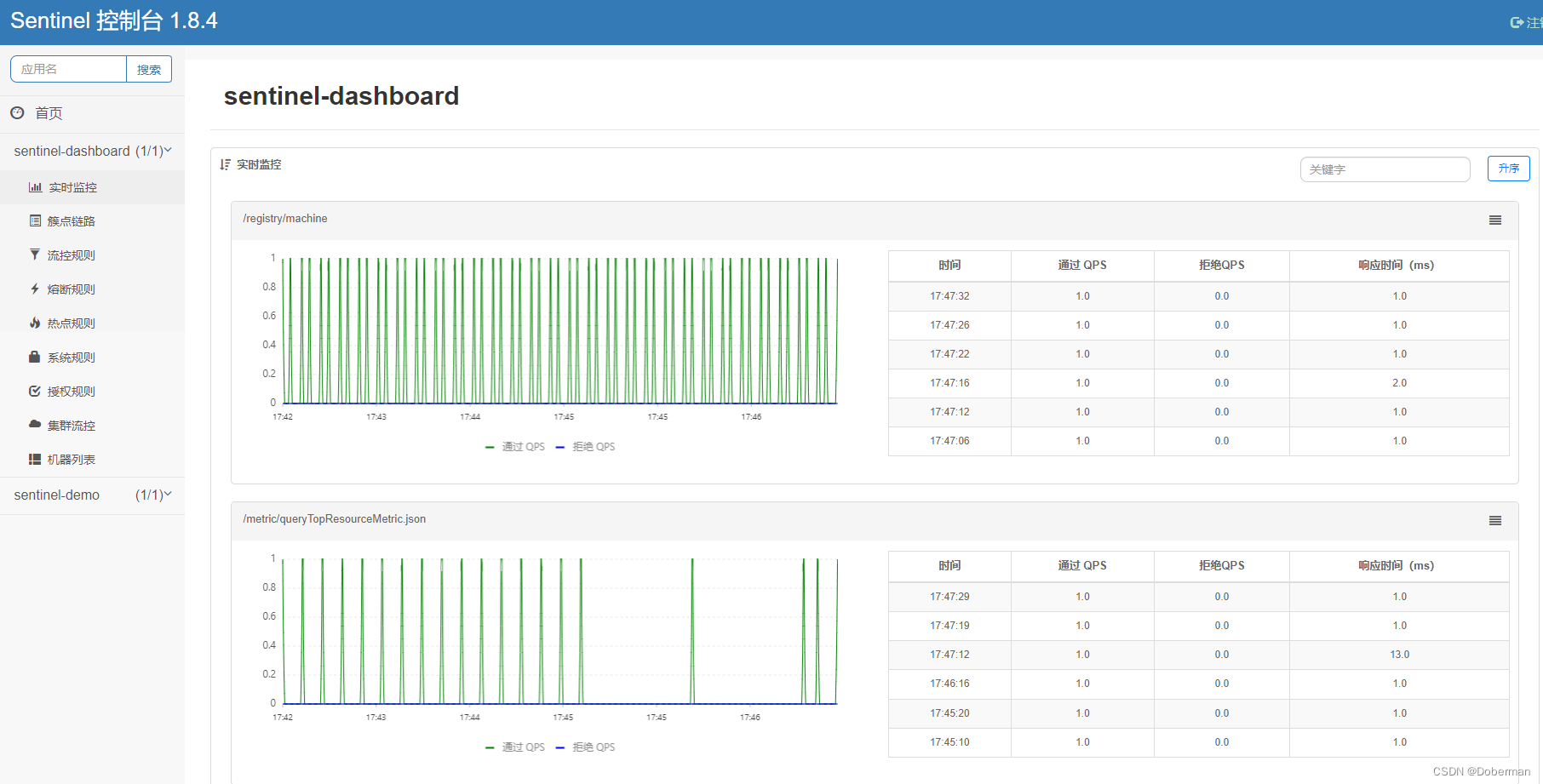Click the lock icon for 系统规则
This screenshot has height=784, width=1543.
[35, 357]
